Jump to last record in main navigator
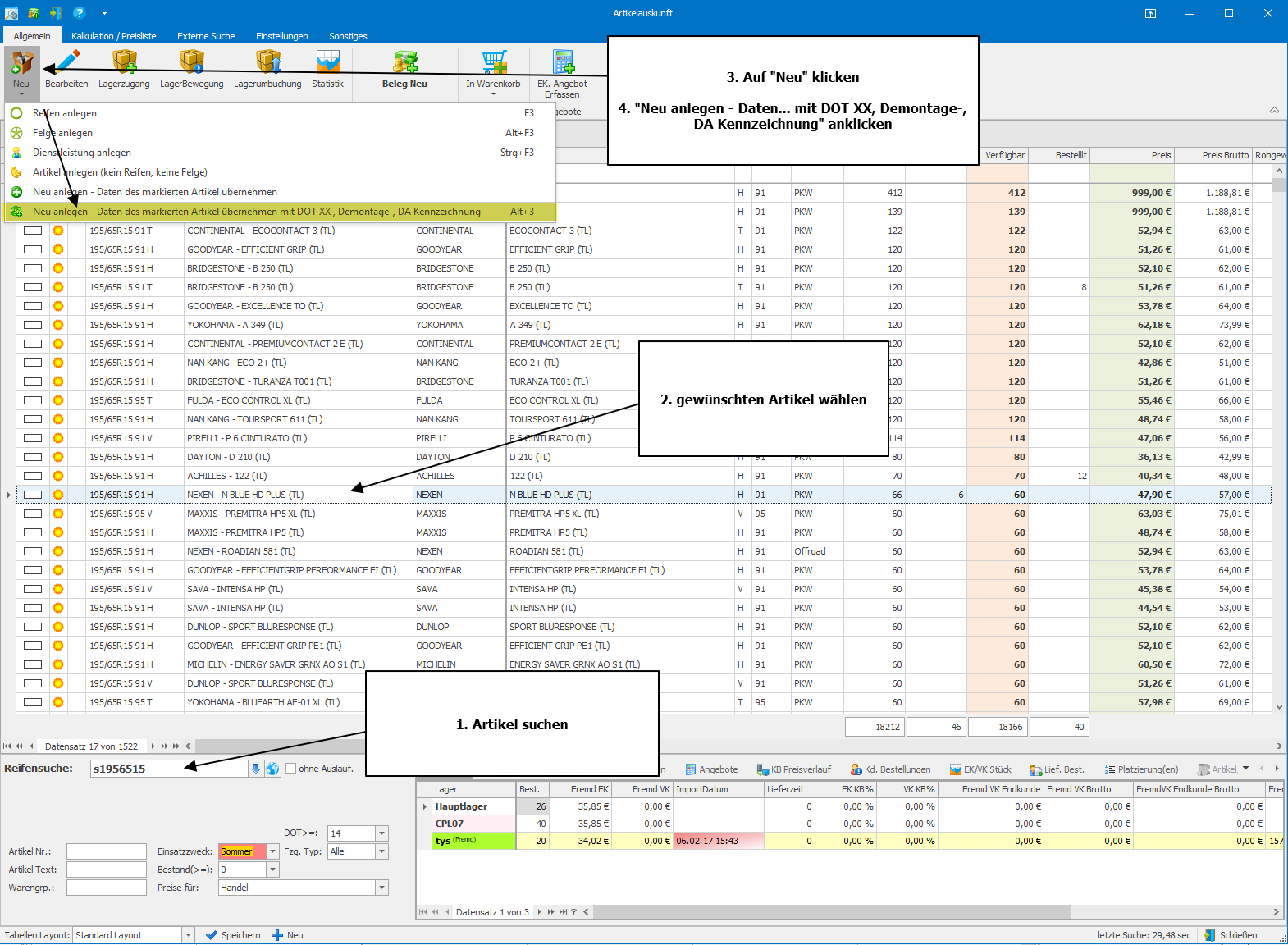Viewport: 1288px width, 945px height. point(176,746)
